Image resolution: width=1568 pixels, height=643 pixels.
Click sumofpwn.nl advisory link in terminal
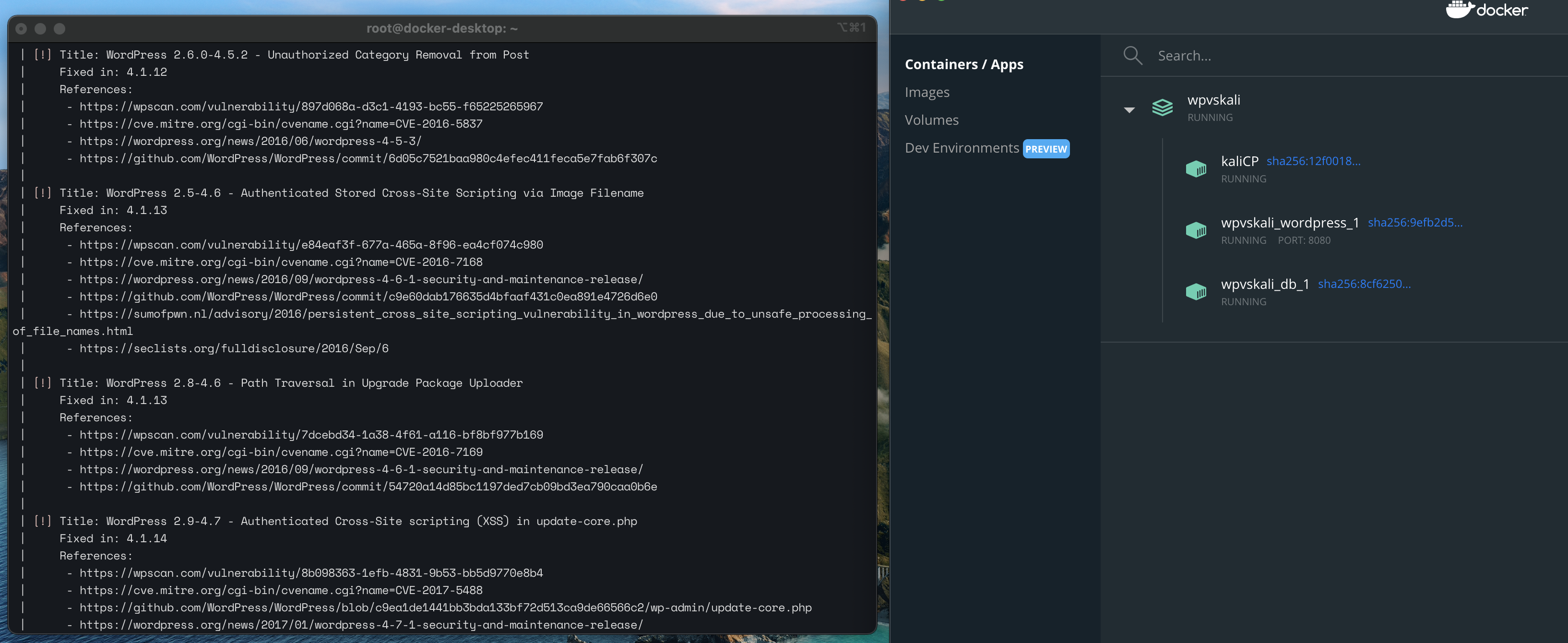pyautogui.click(x=442, y=322)
